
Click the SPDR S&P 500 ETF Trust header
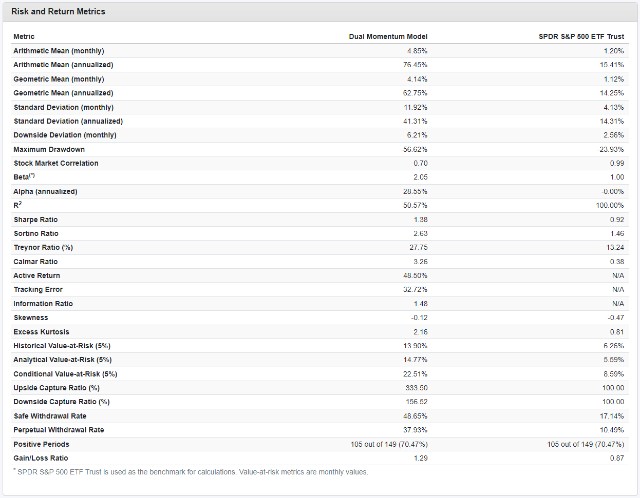[581, 37]
